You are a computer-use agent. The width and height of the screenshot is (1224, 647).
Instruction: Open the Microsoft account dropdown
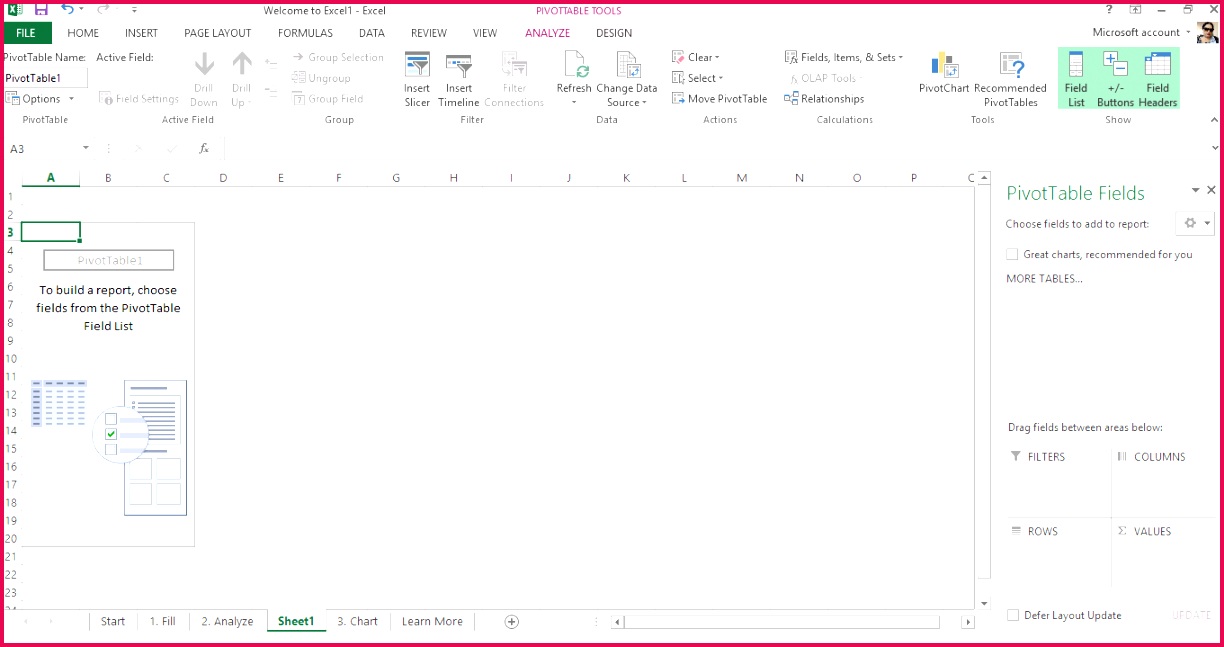(x=1141, y=32)
